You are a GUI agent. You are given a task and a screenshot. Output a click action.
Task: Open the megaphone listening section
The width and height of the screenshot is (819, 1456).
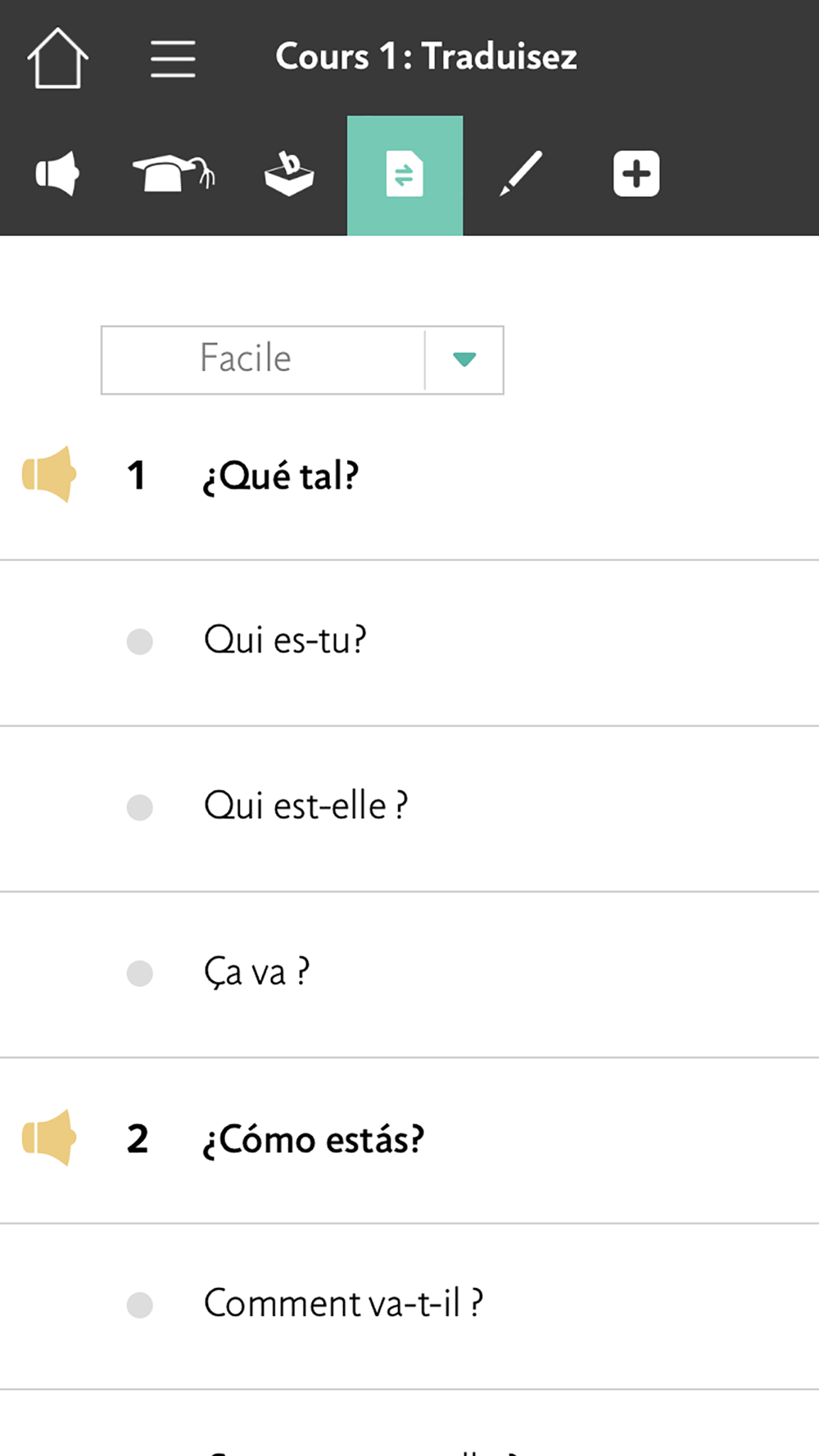pyautogui.click(x=57, y=174)
